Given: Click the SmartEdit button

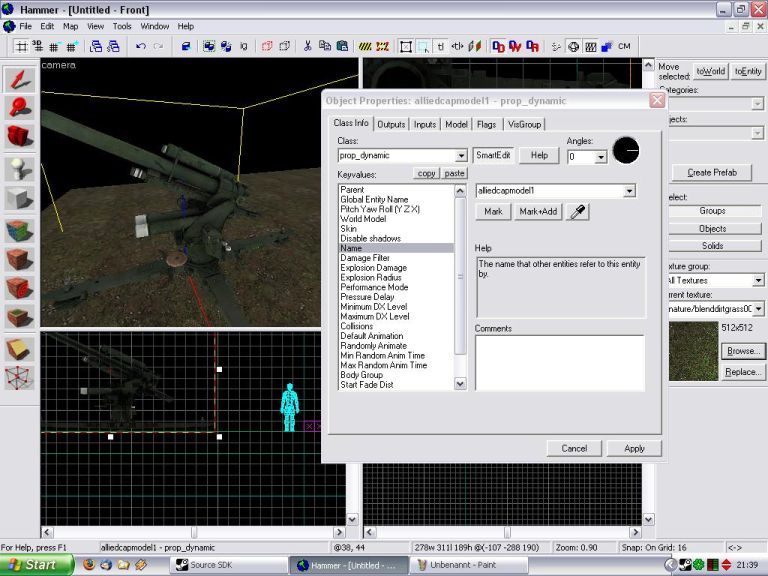Looking at the screenshot, I should coord(493,155).
